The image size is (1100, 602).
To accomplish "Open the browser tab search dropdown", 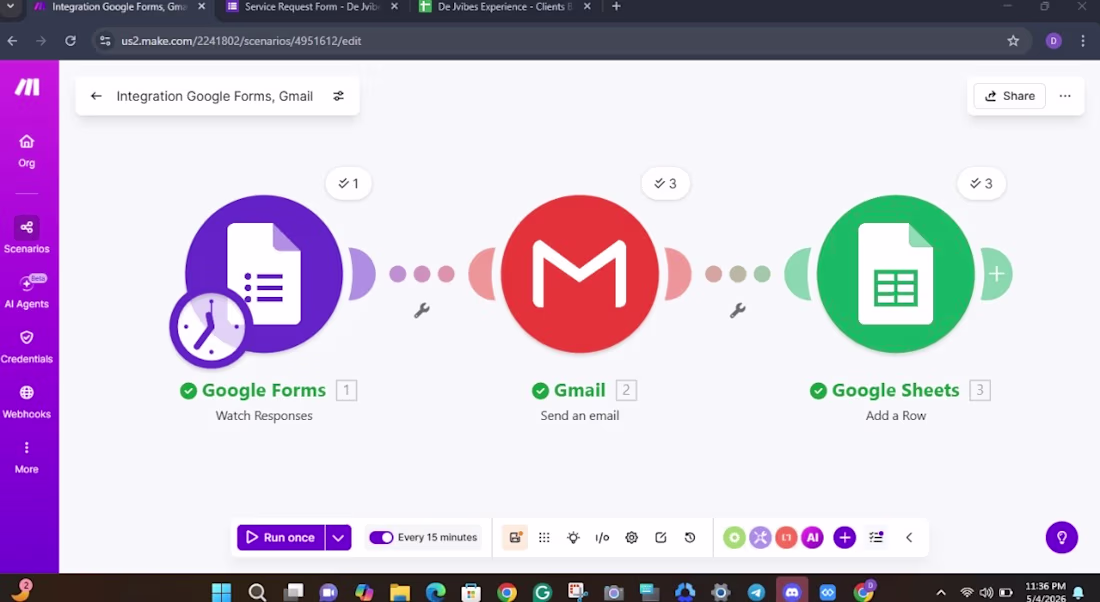I will click(11, 6).
